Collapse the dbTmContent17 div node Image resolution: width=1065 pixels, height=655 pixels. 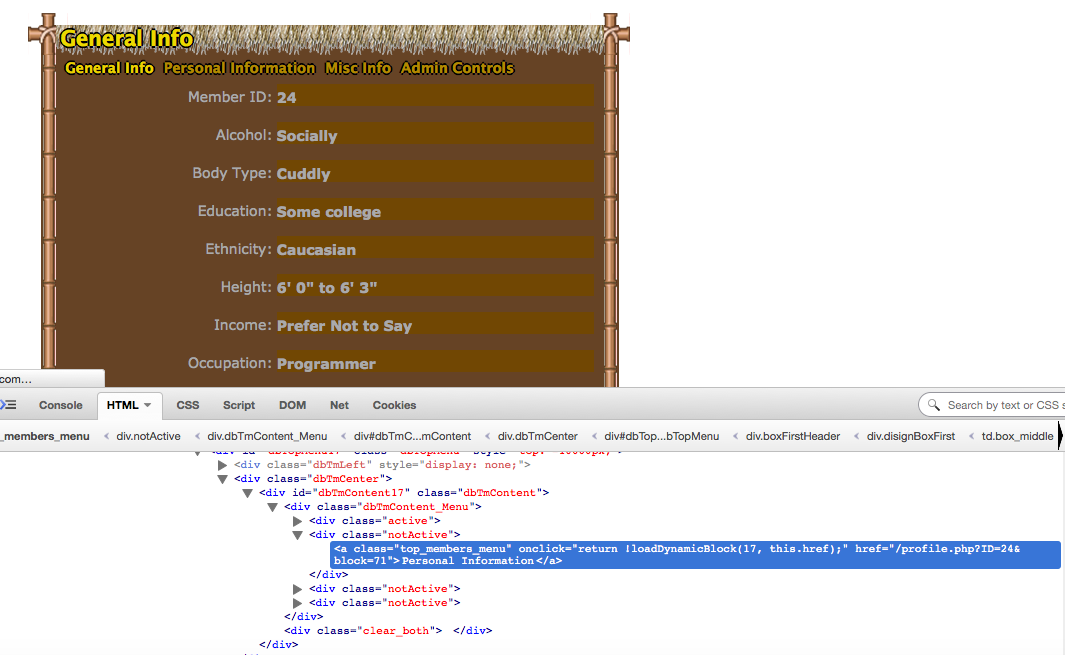click(x=248, y=493)
